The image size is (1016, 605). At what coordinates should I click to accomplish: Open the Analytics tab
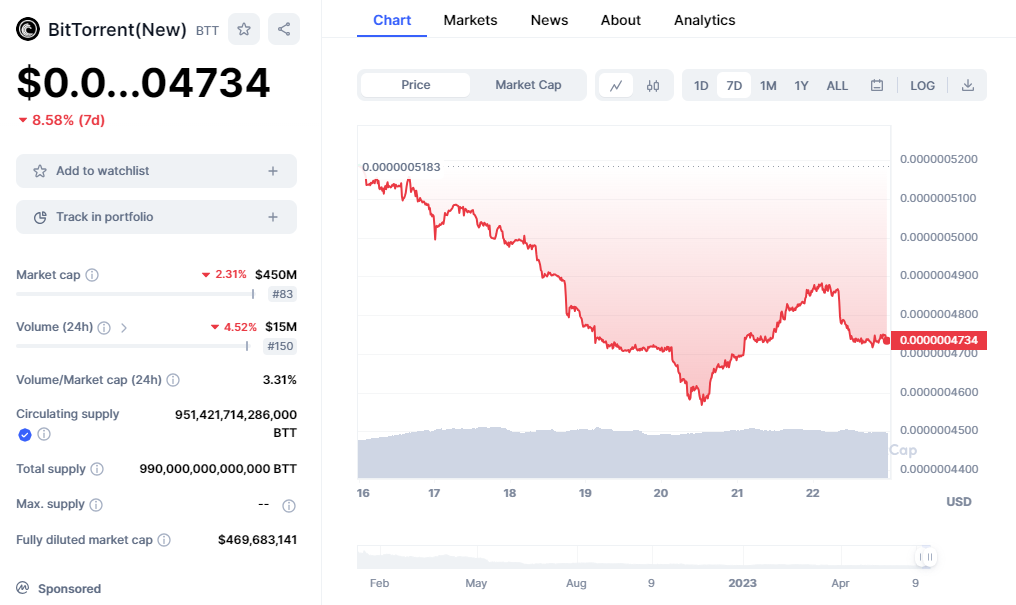pyautogui.click(x=704, y=20)
